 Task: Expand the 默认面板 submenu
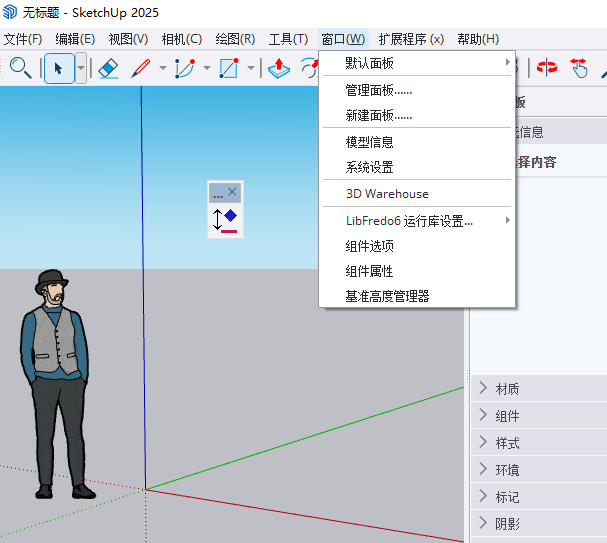coord(417,63)
